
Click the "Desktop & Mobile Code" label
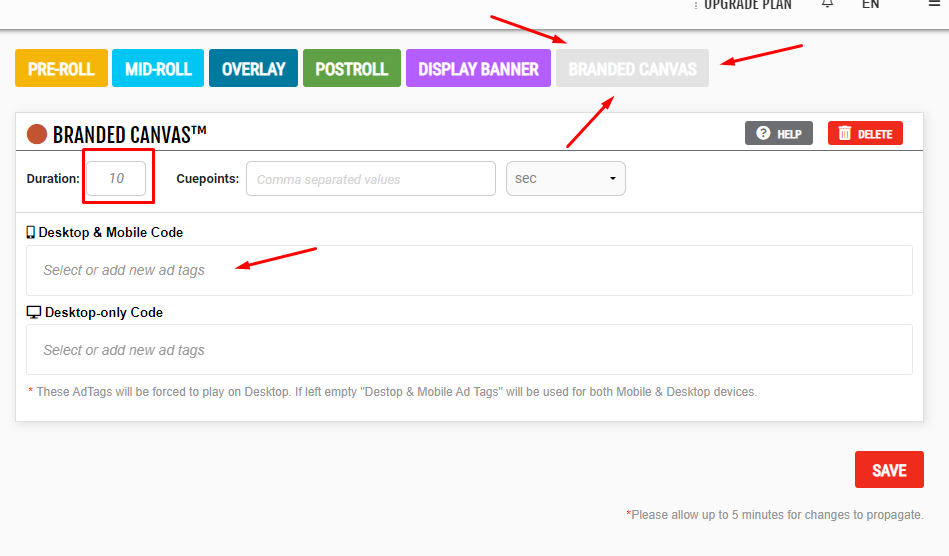coord(111,232)
